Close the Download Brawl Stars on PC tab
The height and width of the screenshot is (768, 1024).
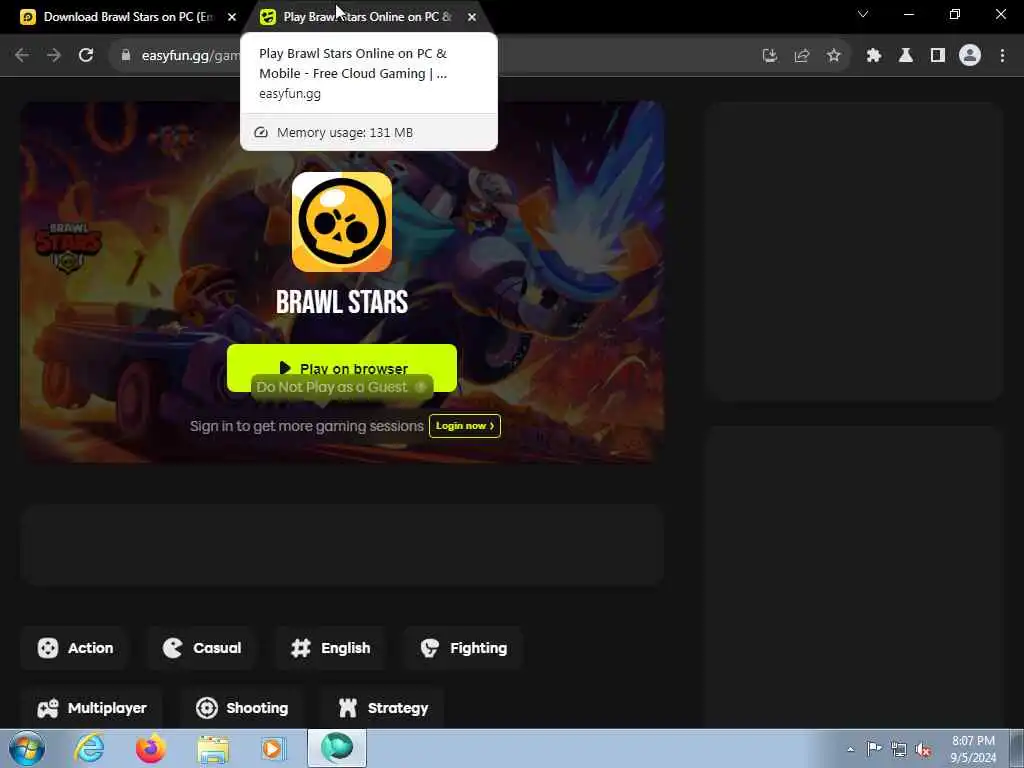(x=232, y=17)
